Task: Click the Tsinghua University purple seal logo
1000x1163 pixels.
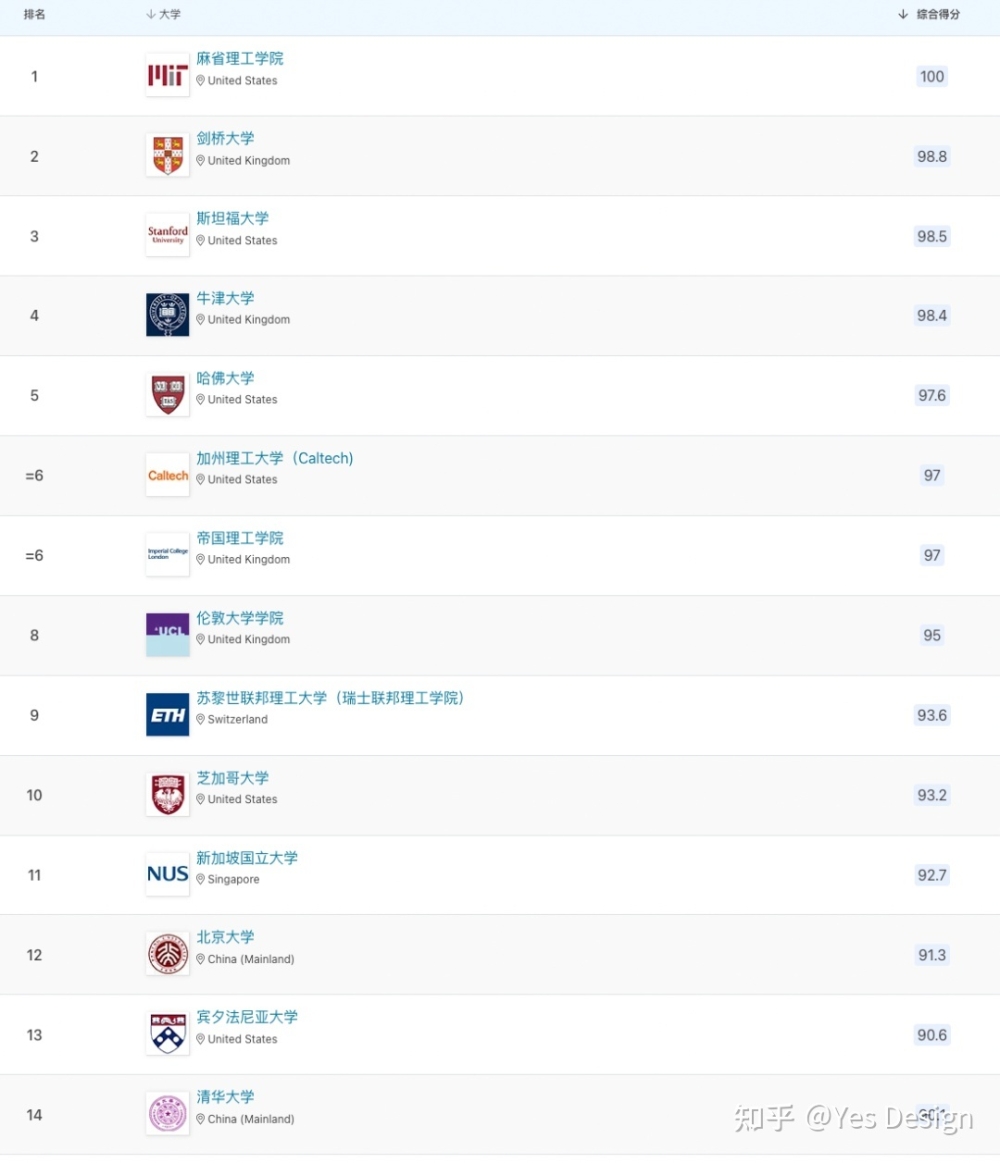Action: (168, 1114)
